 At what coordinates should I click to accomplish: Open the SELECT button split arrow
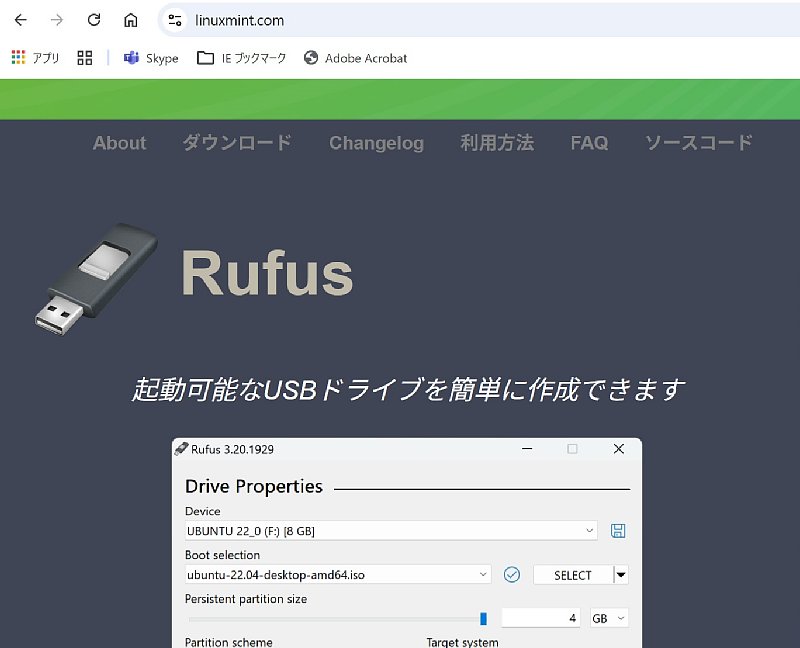tap(621, 575)
